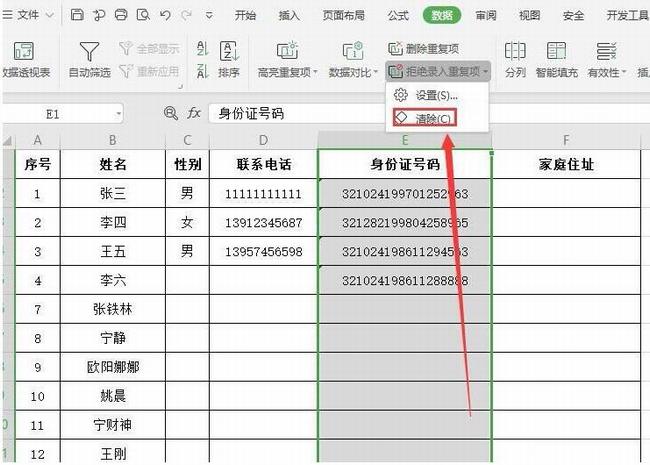Click the cell containing 李四

113,223
